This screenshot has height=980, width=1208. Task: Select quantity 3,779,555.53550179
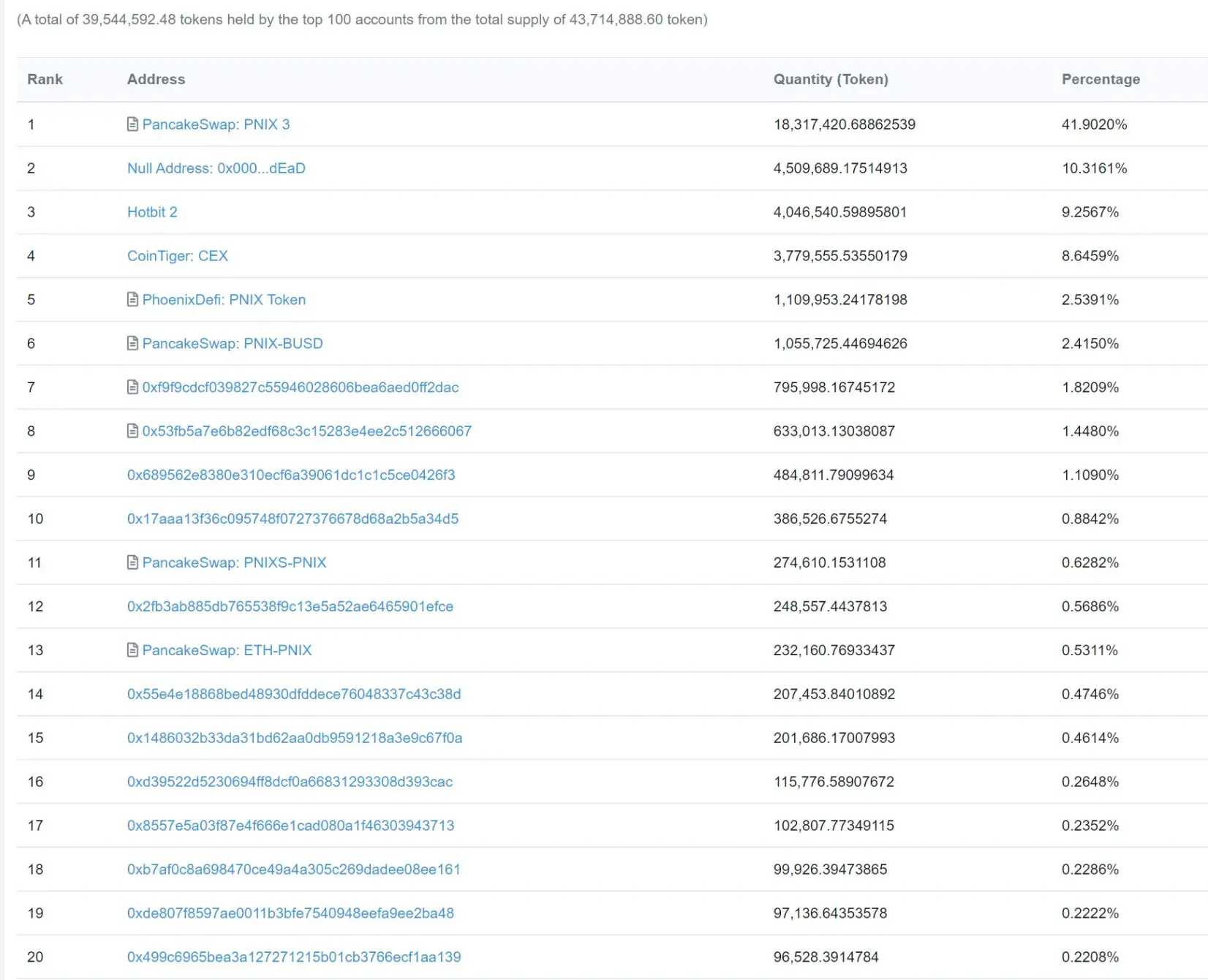[841, 256]
